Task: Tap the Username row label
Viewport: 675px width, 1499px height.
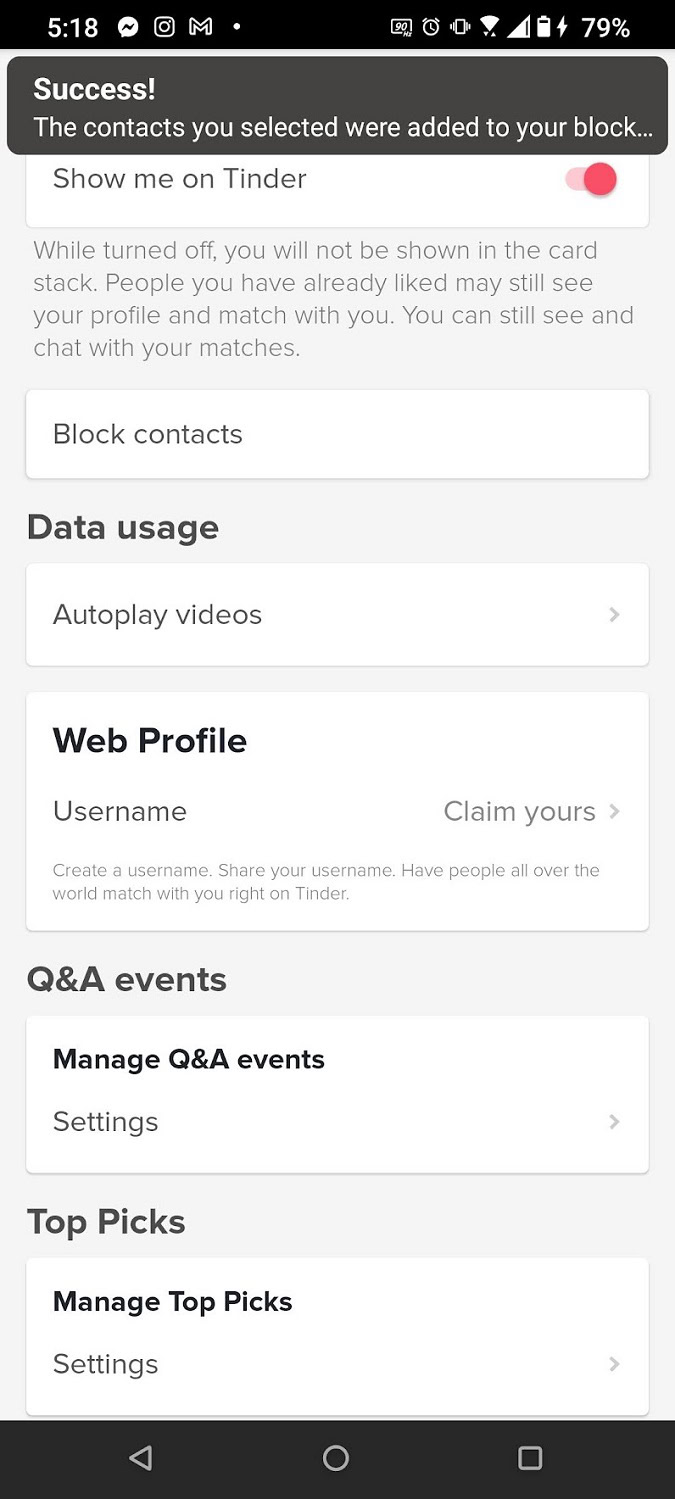Action: pos(120,811)
